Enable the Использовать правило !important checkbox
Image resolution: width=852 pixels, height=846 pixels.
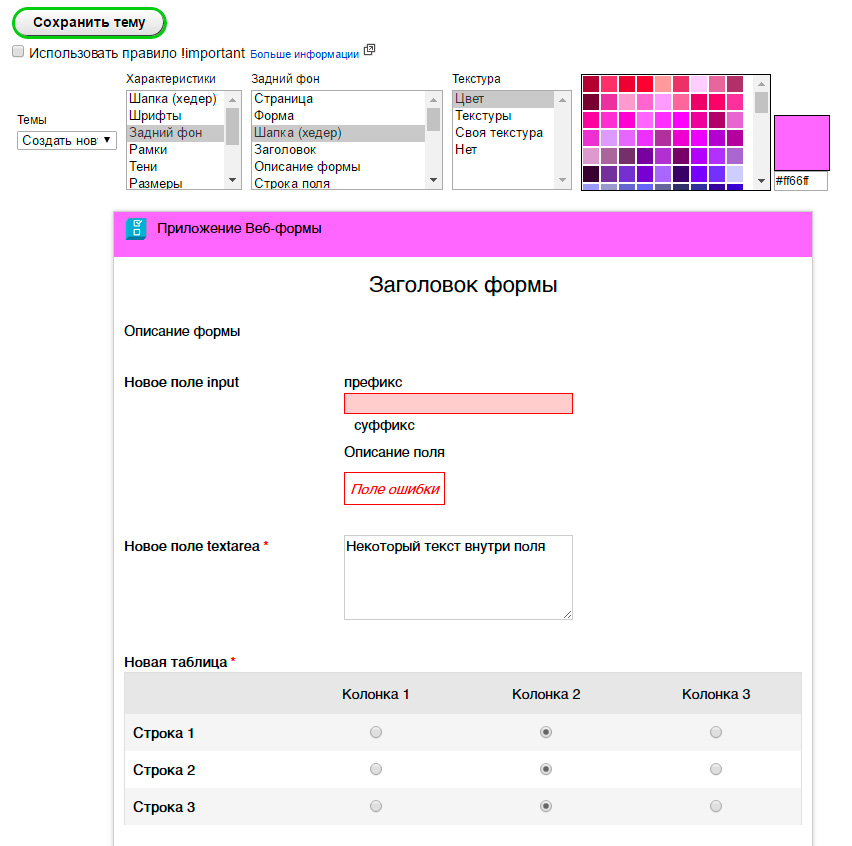[x=18, y=52]
